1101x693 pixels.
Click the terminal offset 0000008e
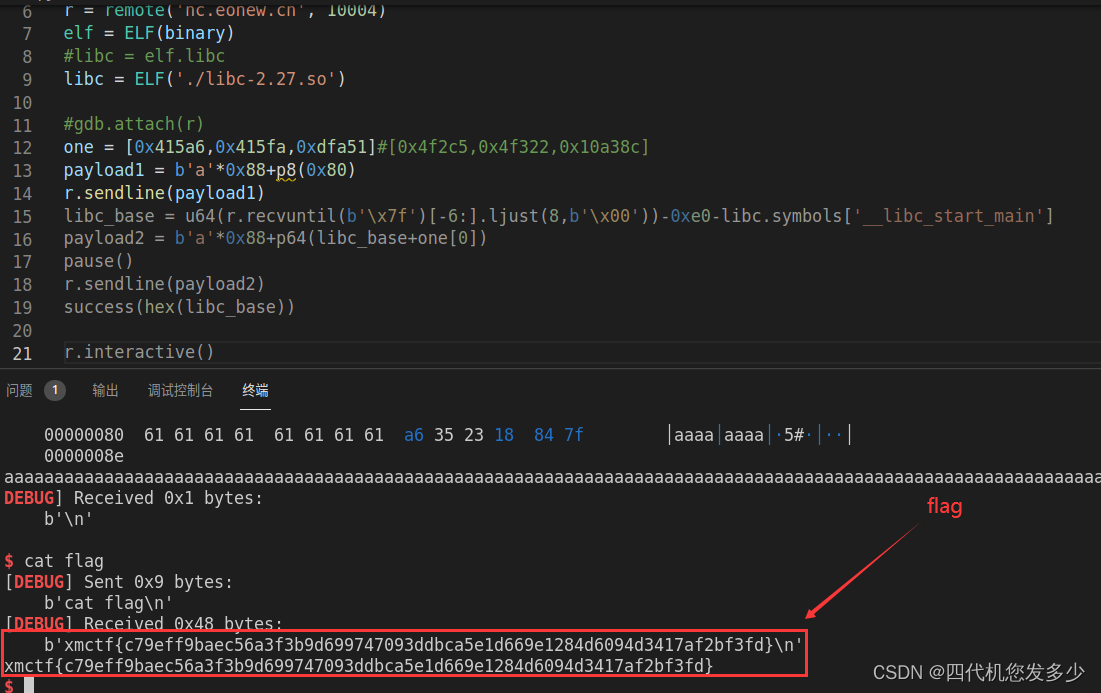(84, 456)
